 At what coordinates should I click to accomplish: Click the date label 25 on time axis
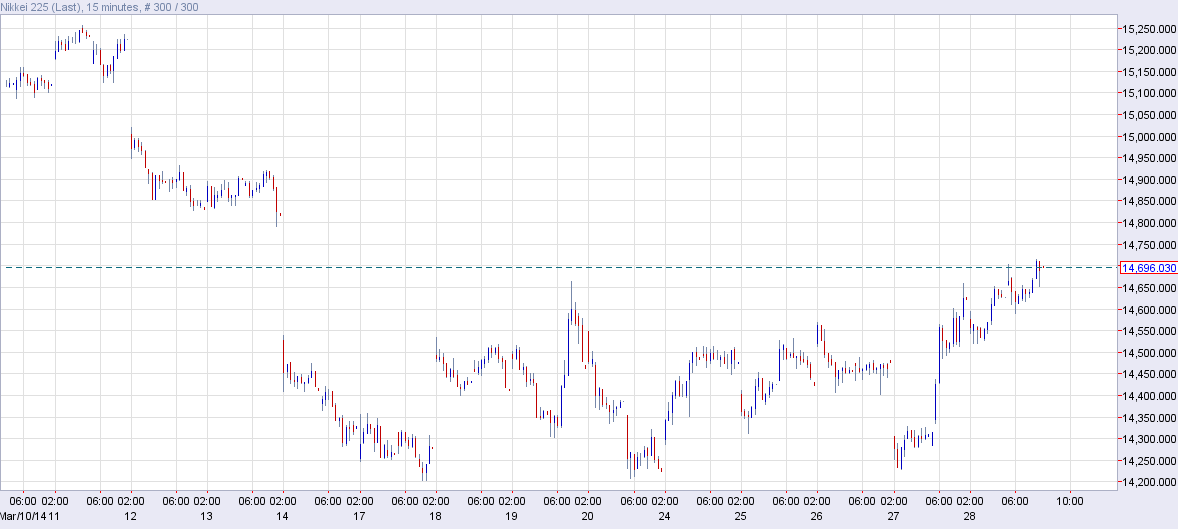(740, 516)
